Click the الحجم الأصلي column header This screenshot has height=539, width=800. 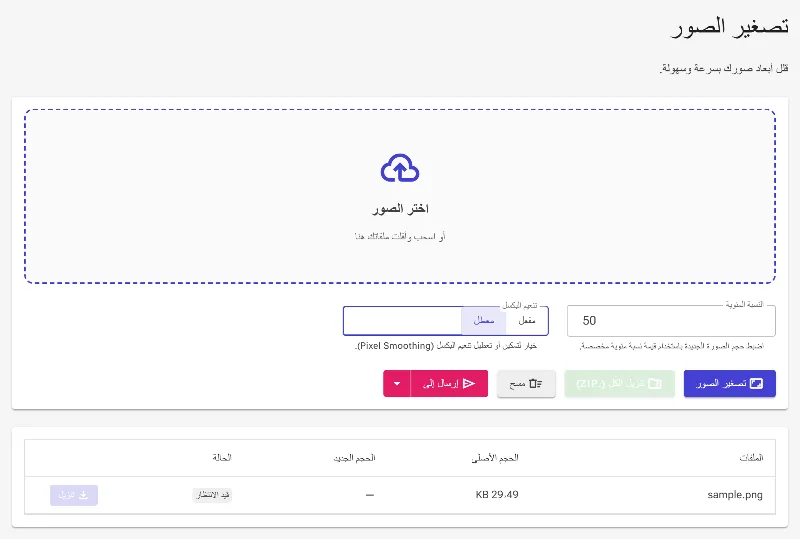tap(495, 458)
